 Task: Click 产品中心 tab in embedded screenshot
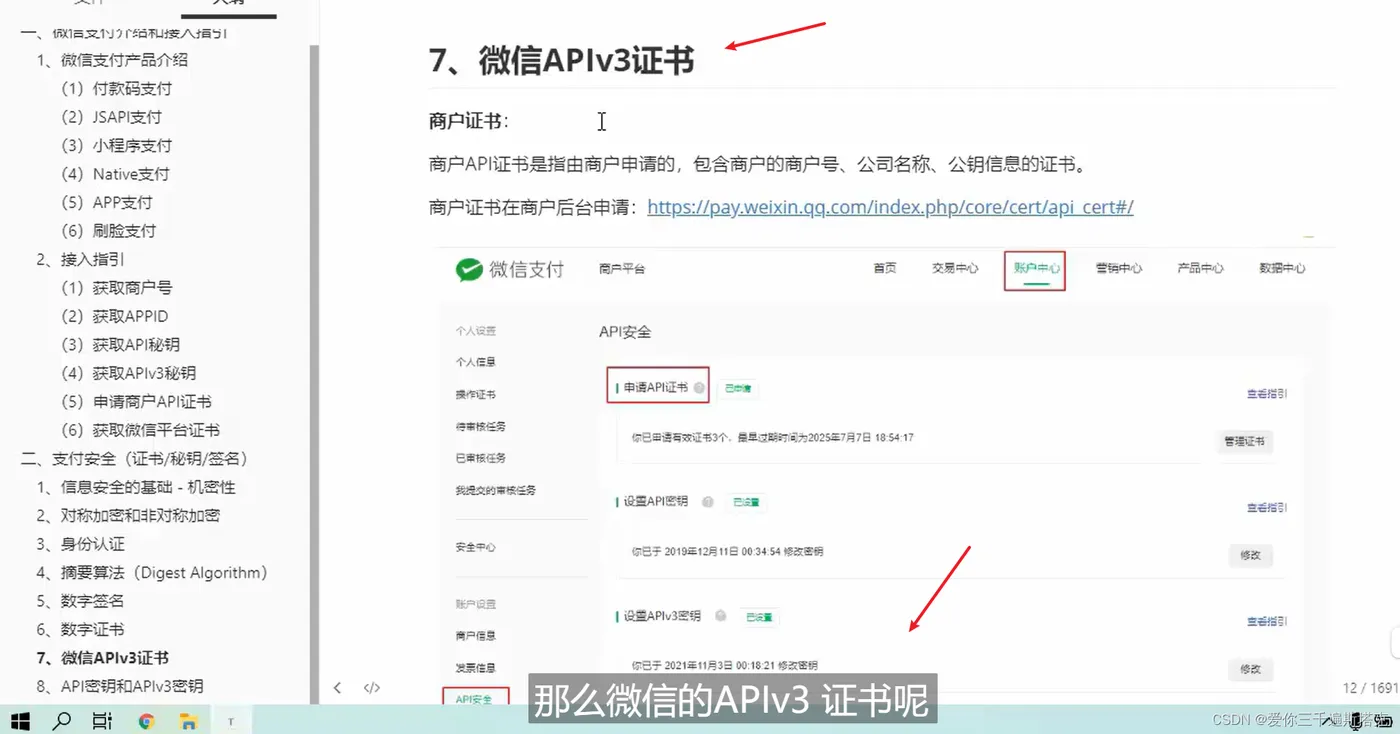1200,268
